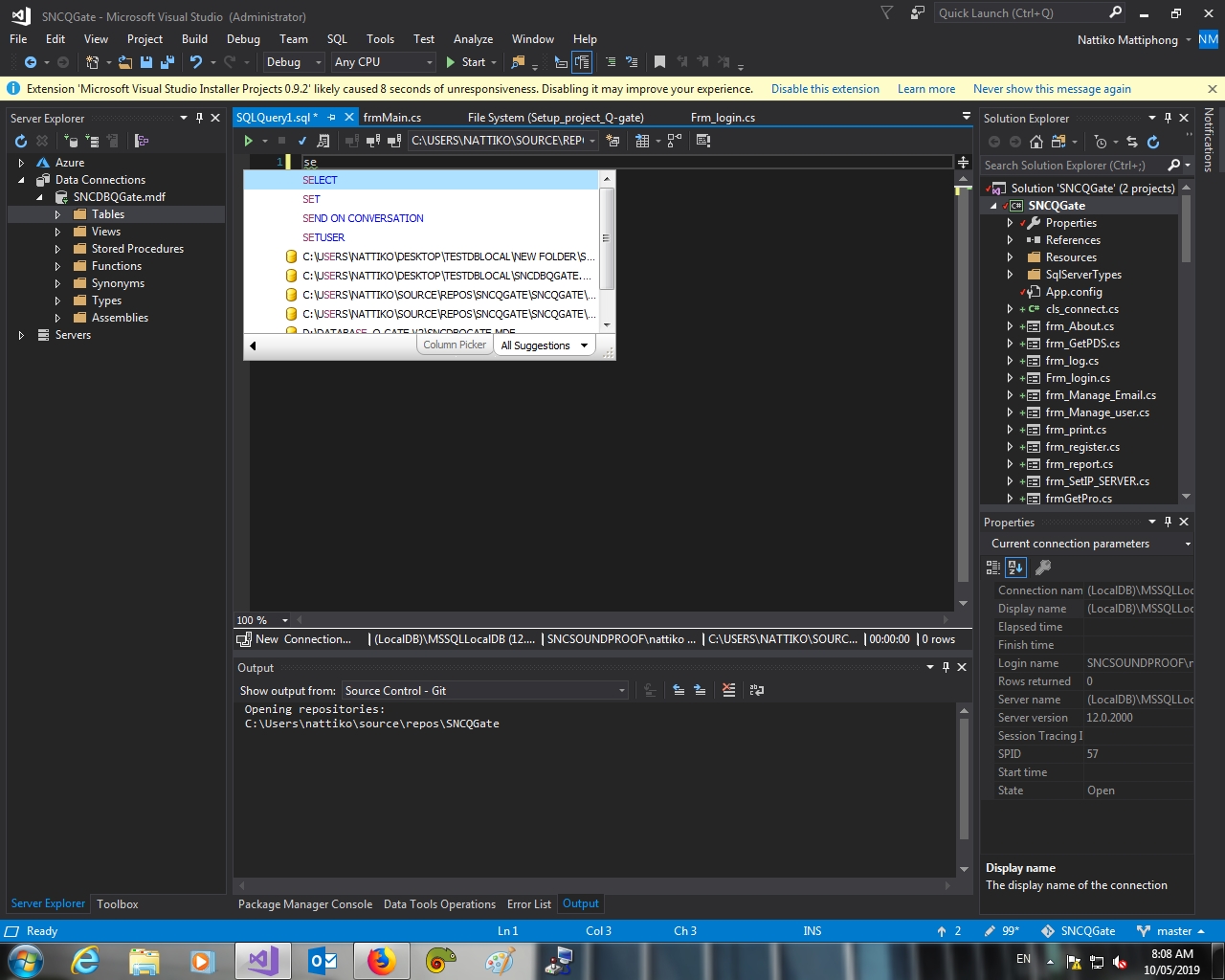Click the Open File folder icon
The width and height of the screenshot is (1225, 980).
(x=125, y=62)
